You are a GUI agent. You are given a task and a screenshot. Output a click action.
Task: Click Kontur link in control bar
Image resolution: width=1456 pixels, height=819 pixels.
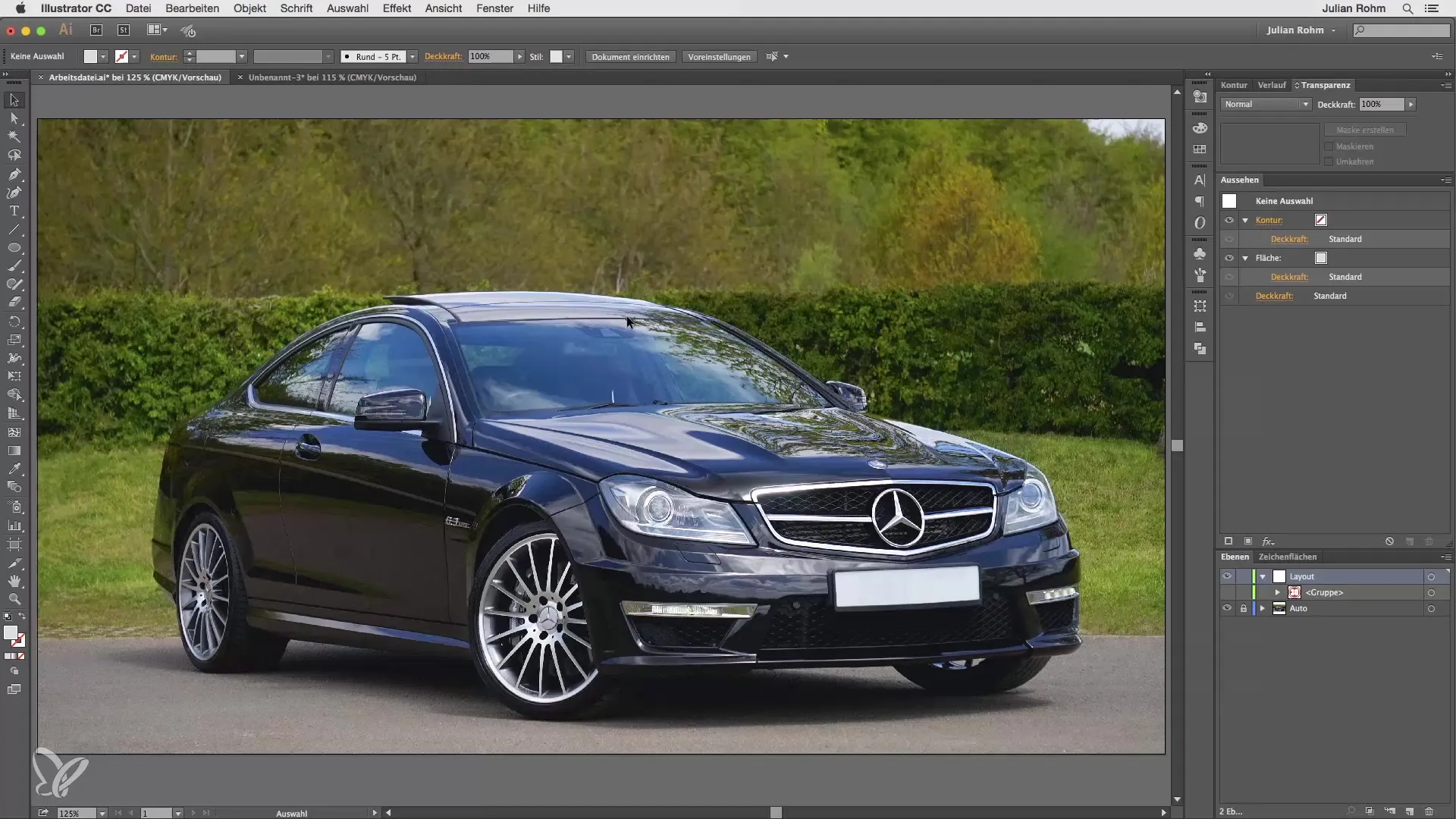[163, 57]
